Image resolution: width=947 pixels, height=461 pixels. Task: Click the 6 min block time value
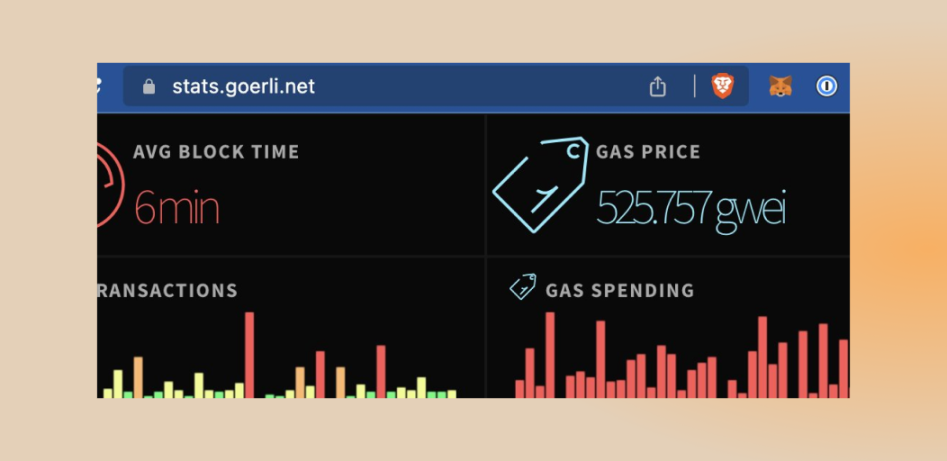click(176, 207)
